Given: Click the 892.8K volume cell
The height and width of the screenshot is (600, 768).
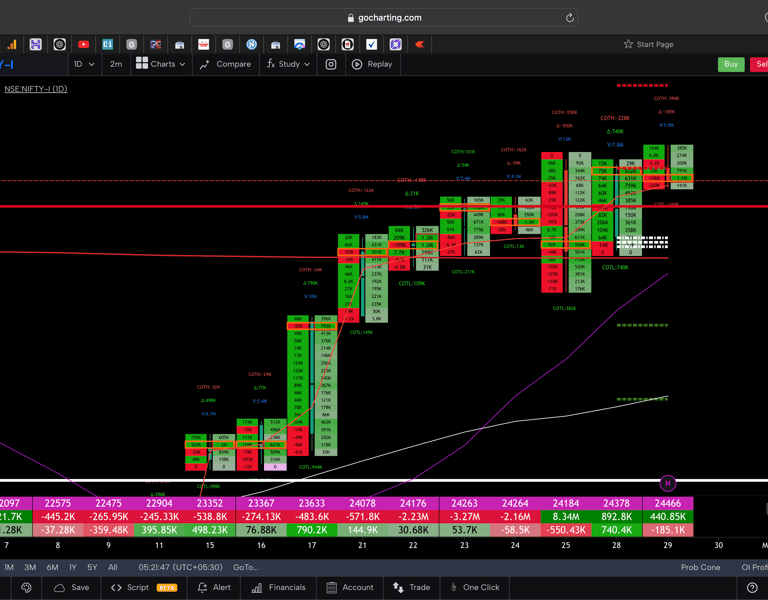Looking at the screenshot, I should click(x=617, y=516).
